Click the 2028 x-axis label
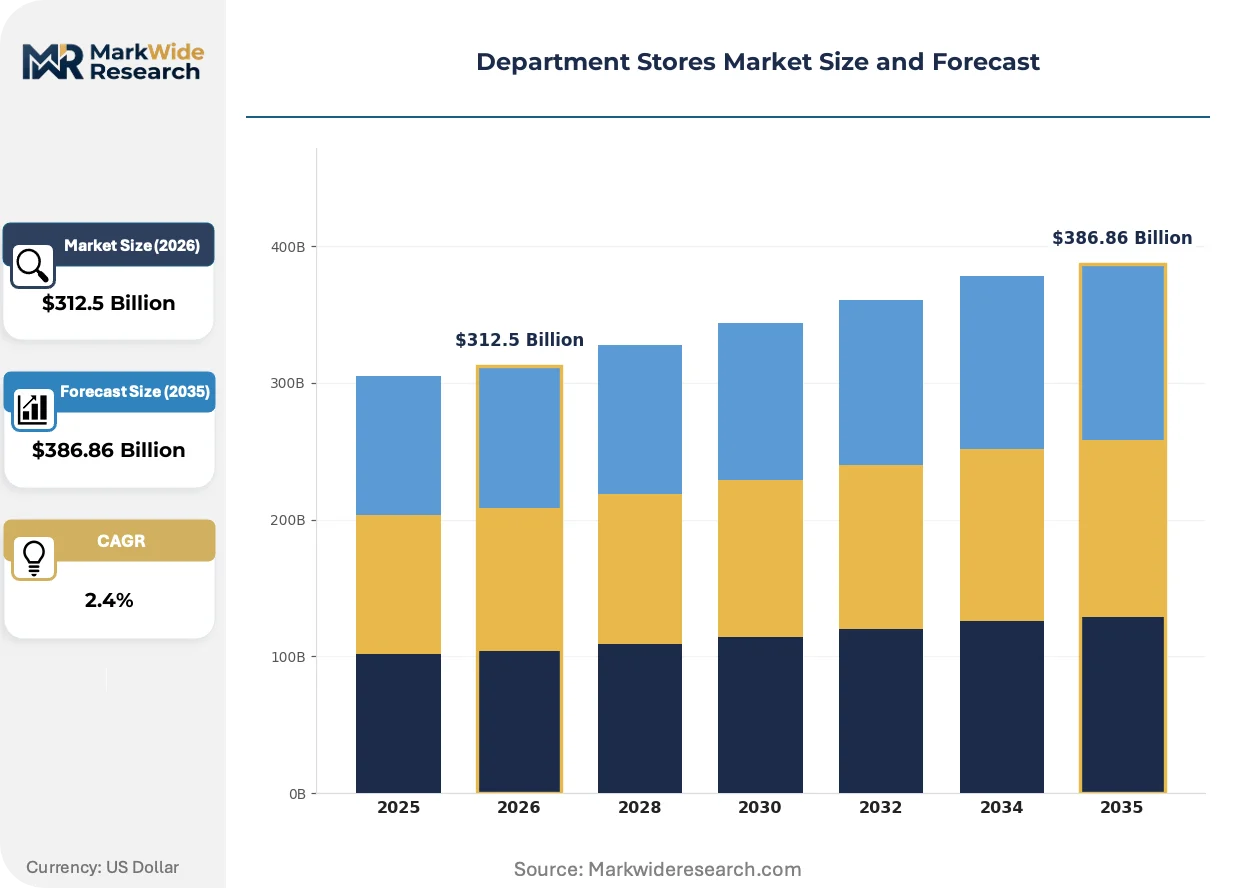 [640, 808]
